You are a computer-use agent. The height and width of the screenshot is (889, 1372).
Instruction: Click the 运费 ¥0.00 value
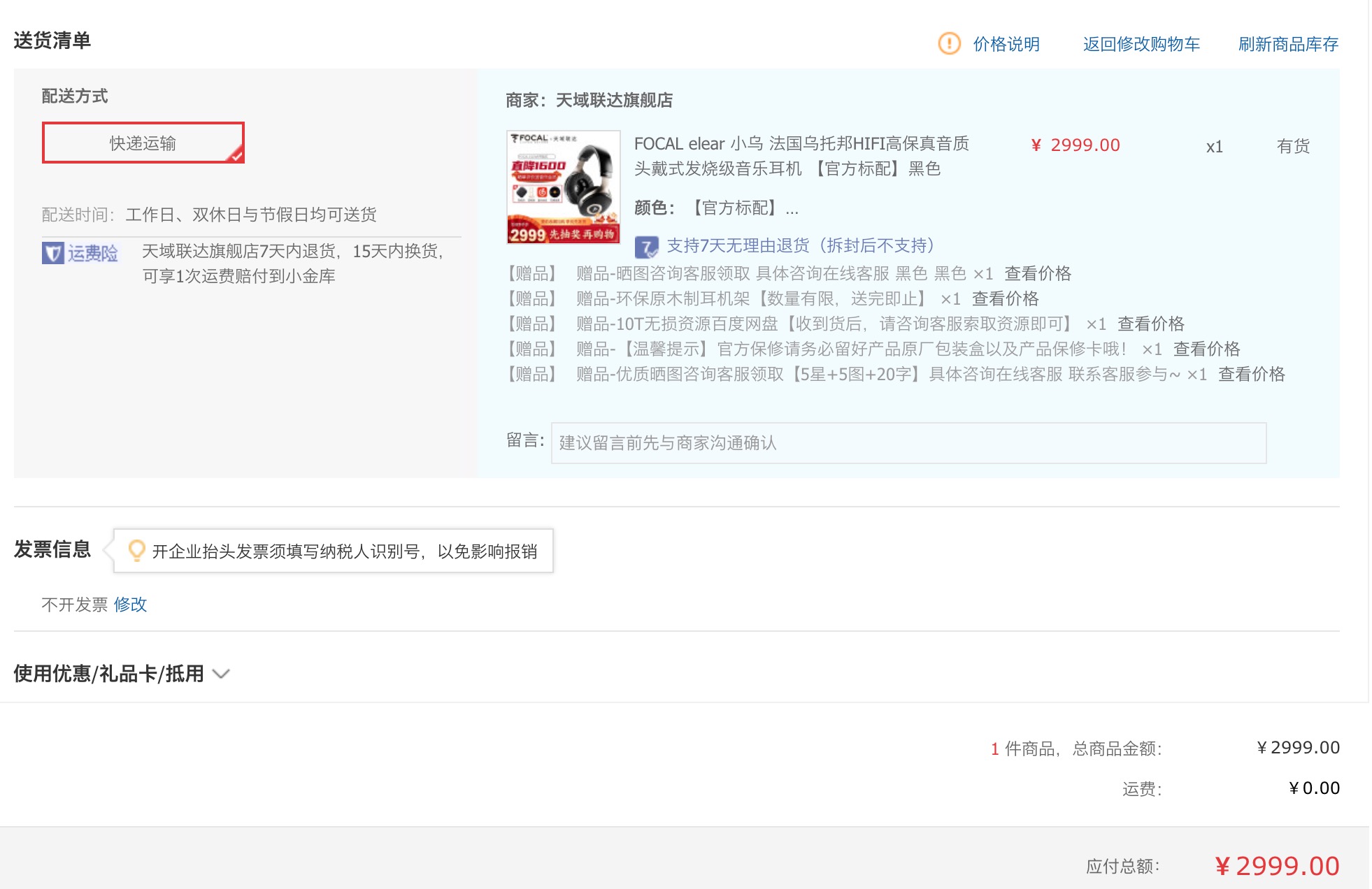[x=1314, y=788]
